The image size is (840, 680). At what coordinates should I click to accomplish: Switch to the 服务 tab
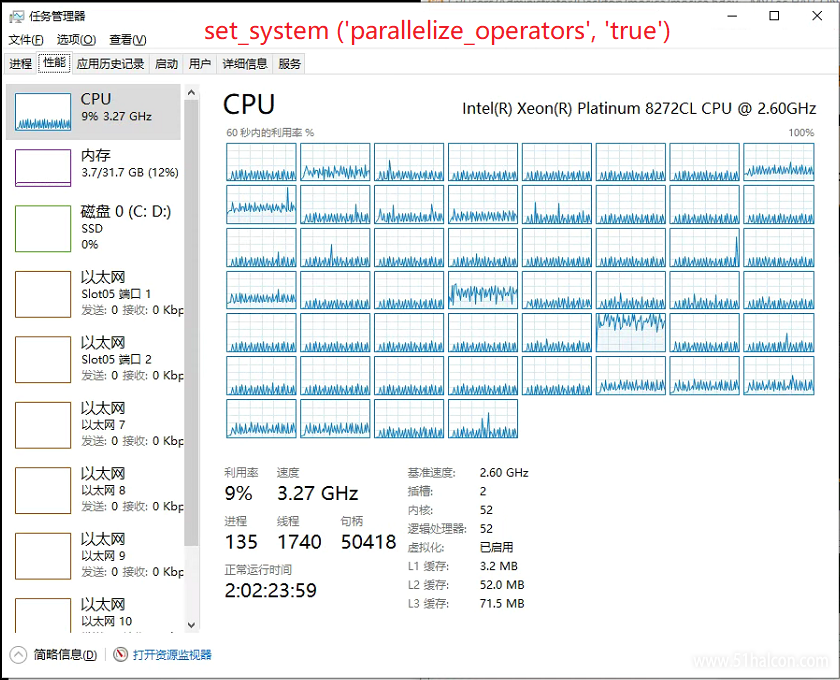pos(289,64)
